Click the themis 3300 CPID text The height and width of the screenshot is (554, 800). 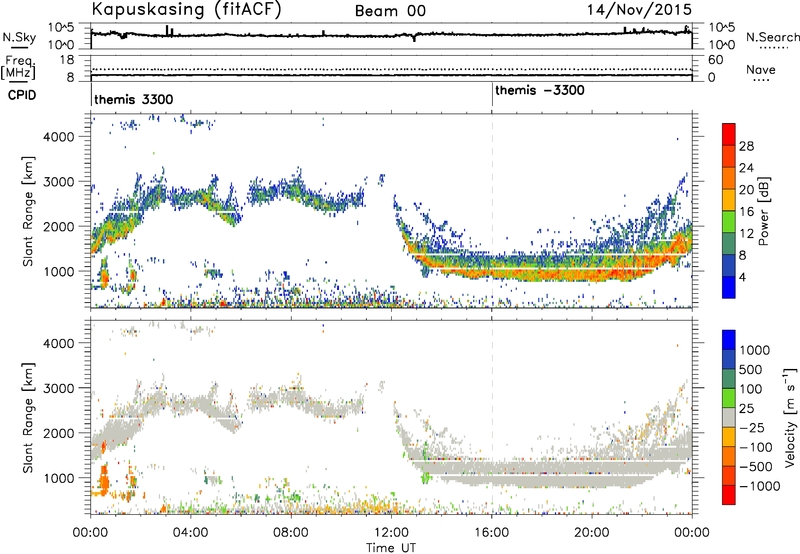coord(134,99)
